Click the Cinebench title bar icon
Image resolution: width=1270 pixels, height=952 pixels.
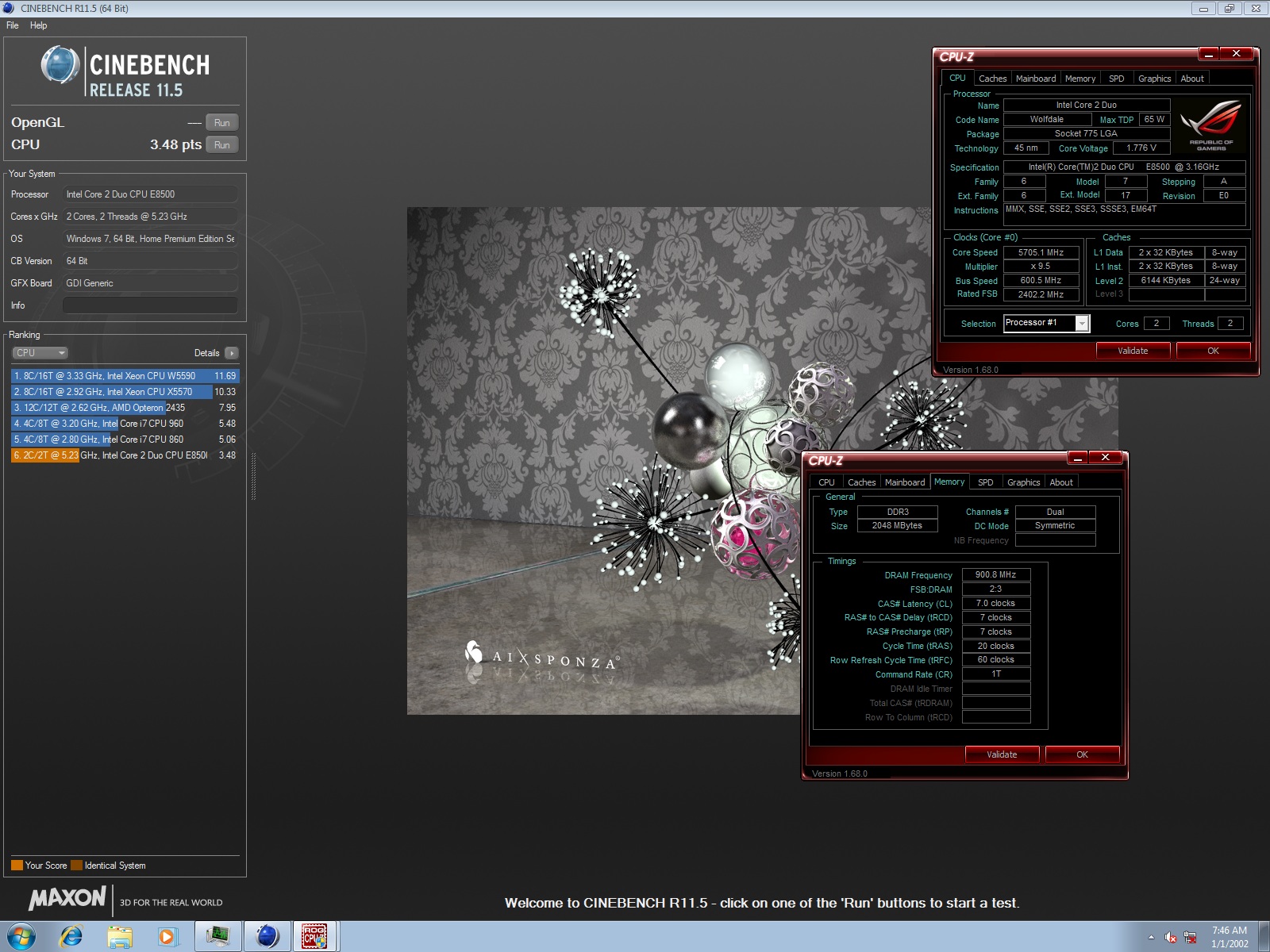click(9, 9)
